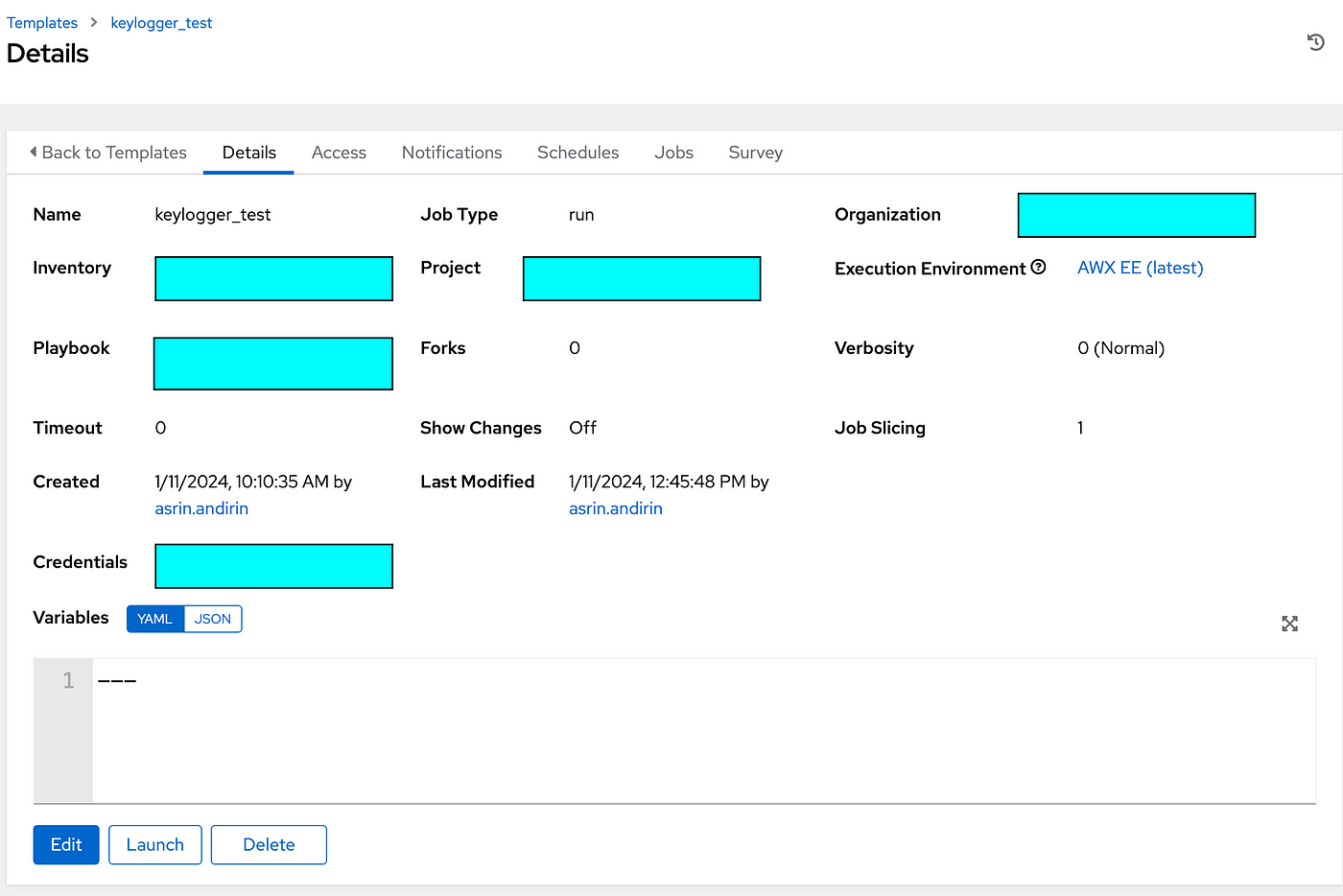Open Templates breadcrumb link

tap(42, 23)
